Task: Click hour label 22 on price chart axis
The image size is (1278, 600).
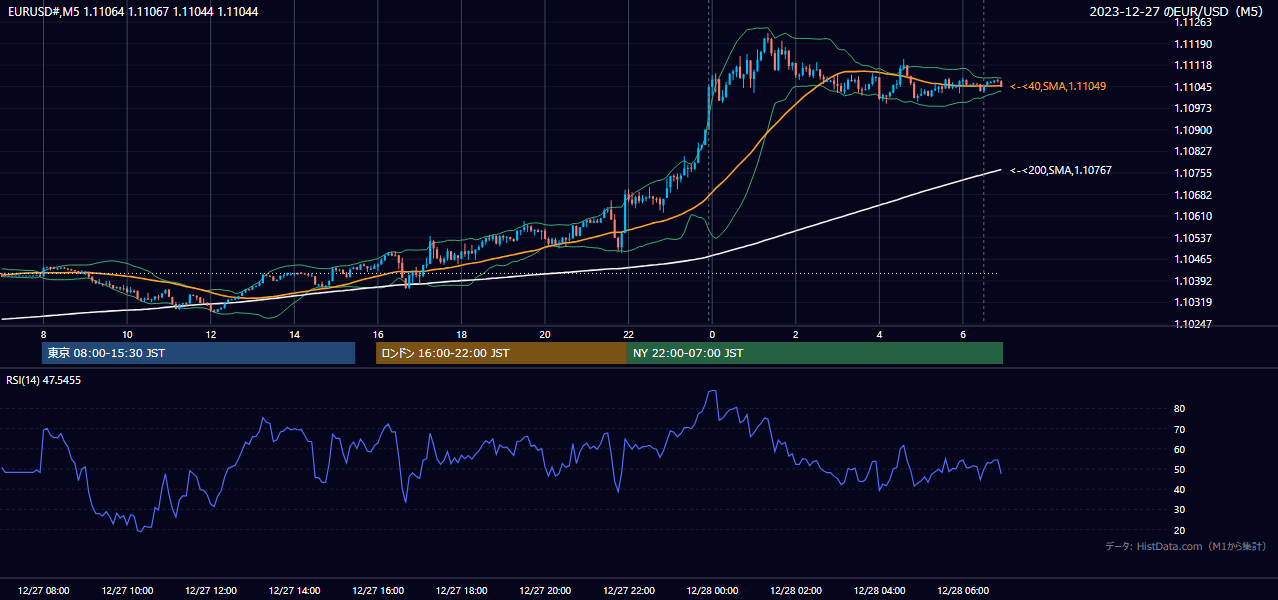Action: click(628, 334)
